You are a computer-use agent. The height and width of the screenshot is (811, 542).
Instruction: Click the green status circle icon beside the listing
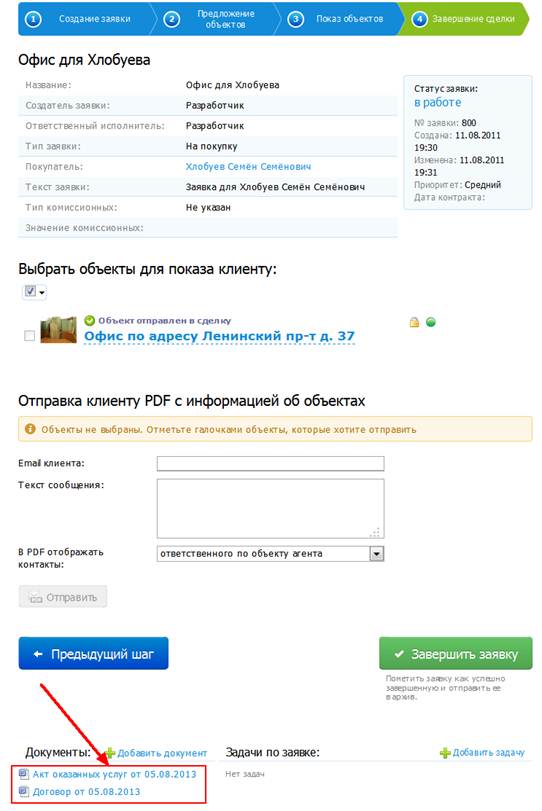430,322
